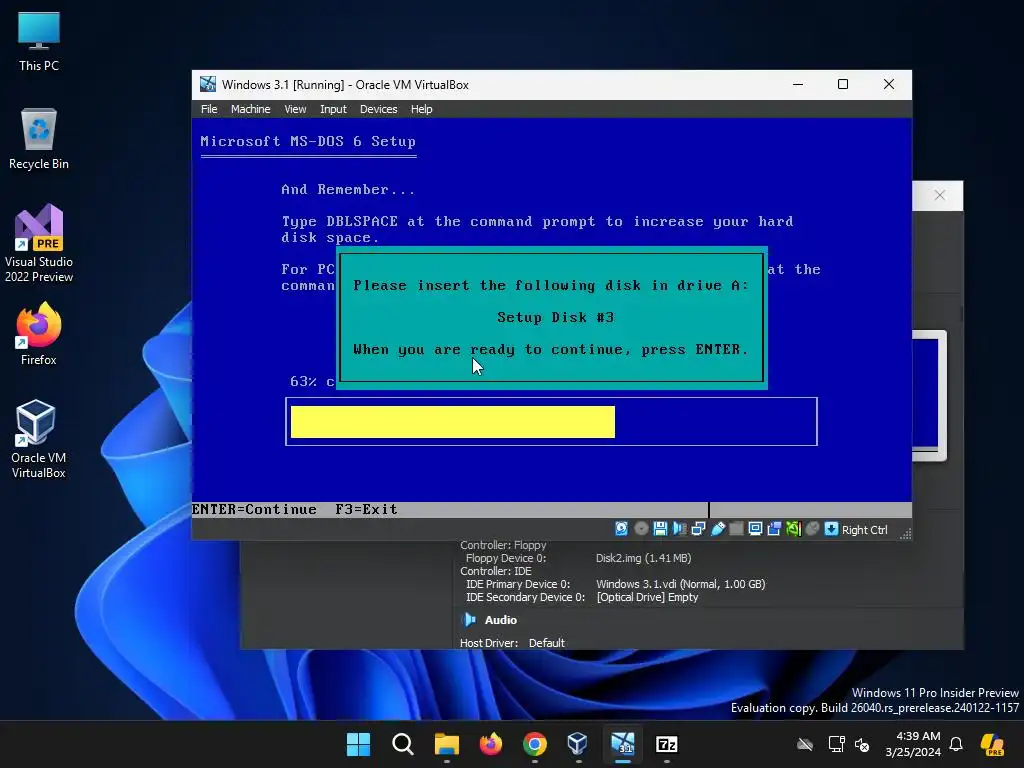The height and width of the screenshot is (768, 1024).
Task: Open the Input menu
Action: pos(333,109)
